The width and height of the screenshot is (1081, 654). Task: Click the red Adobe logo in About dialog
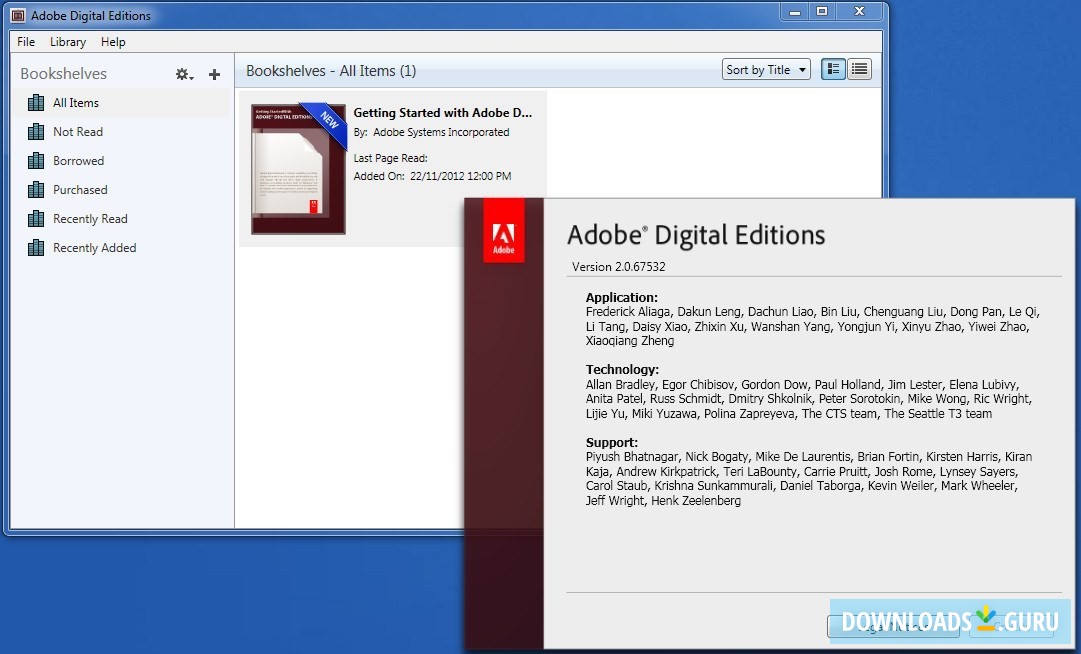click(503, 231)
